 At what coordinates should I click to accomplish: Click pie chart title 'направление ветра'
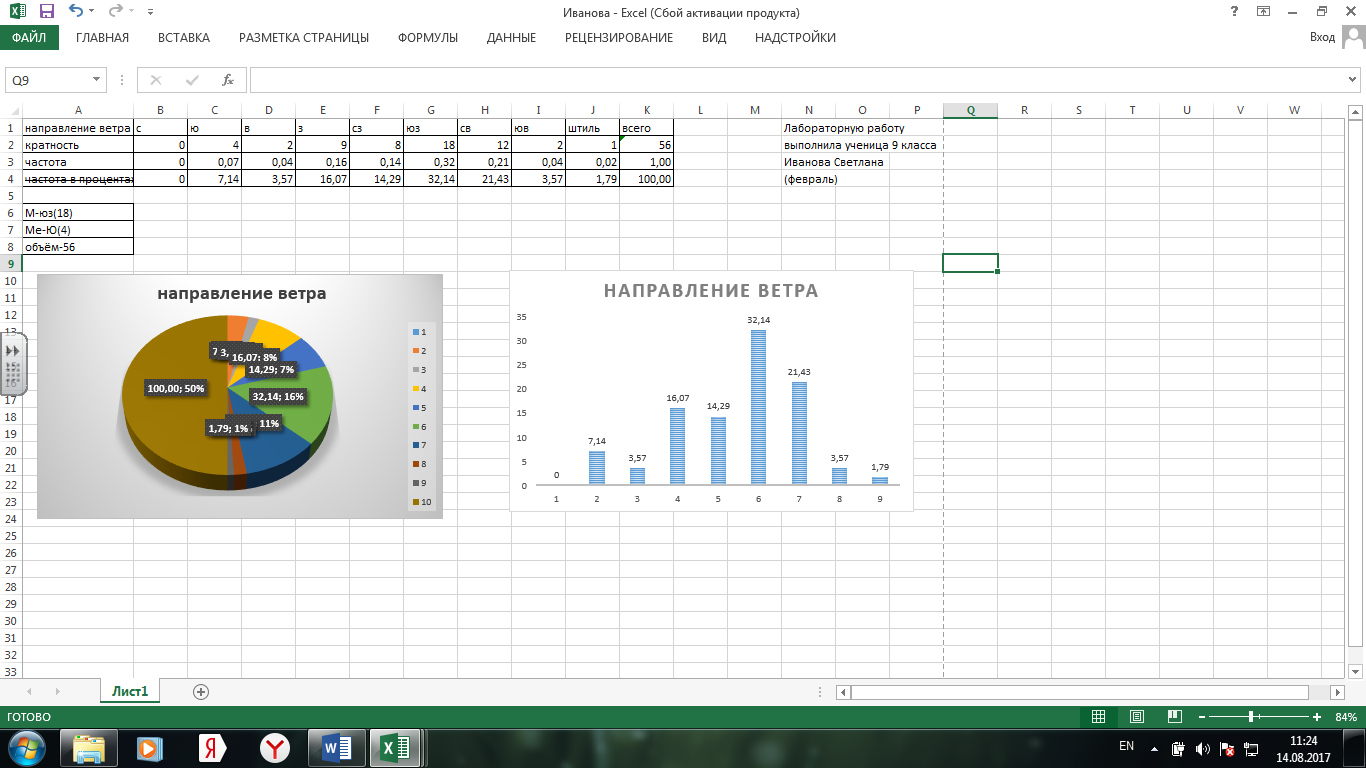(241, 294)
